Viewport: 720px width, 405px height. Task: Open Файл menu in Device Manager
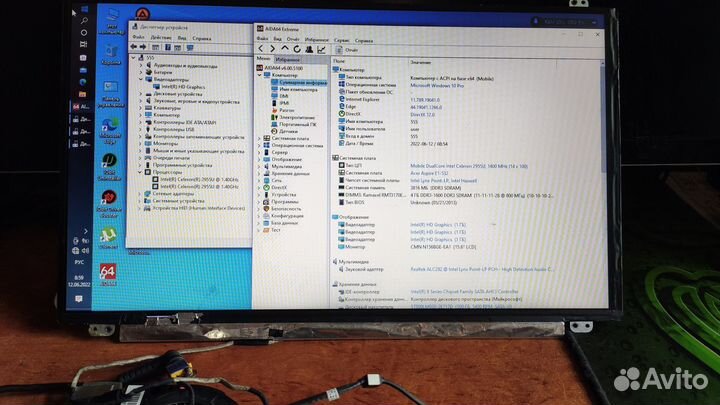point(138,37)
